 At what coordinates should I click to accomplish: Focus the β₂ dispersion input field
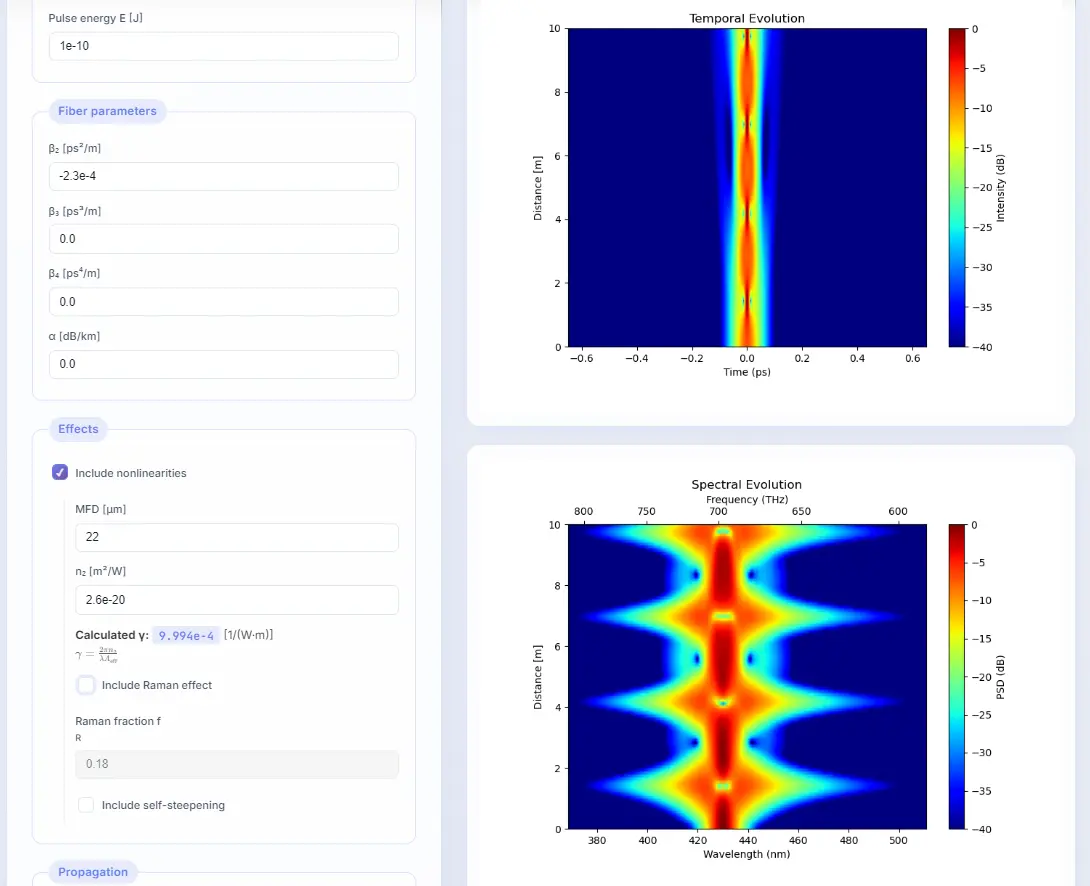pos(223,176)
